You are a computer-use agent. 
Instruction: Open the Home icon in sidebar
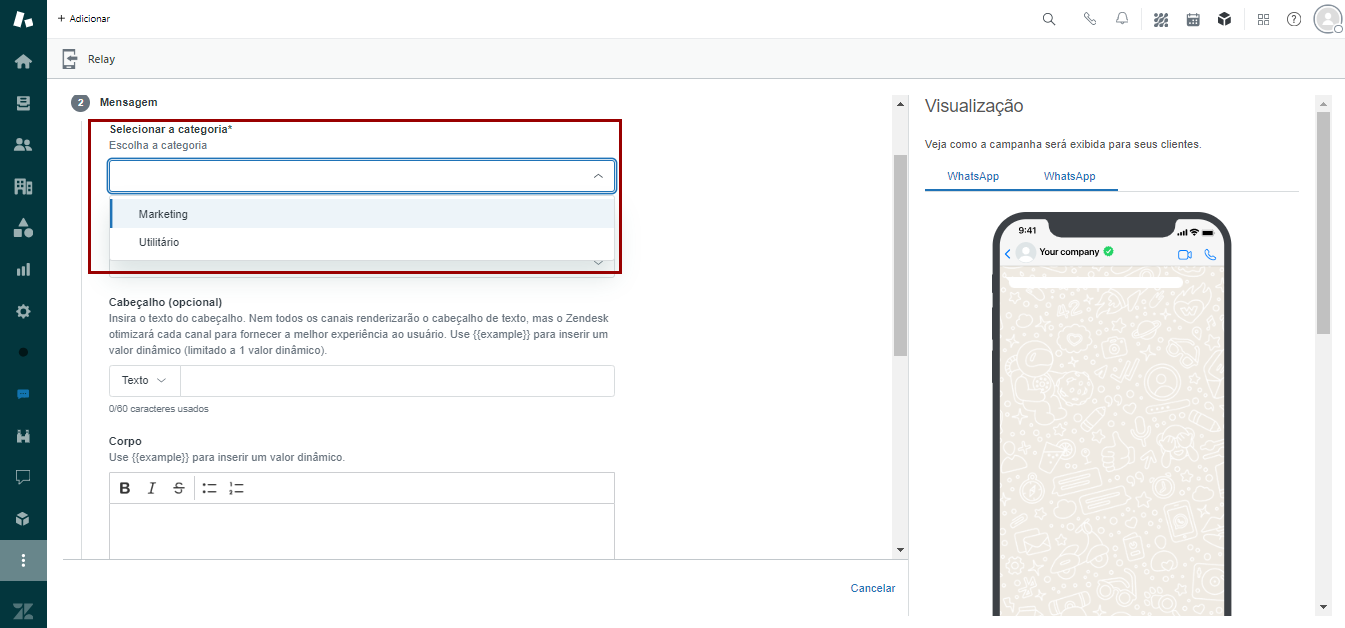pyautogui.click(x=23, y=62)
